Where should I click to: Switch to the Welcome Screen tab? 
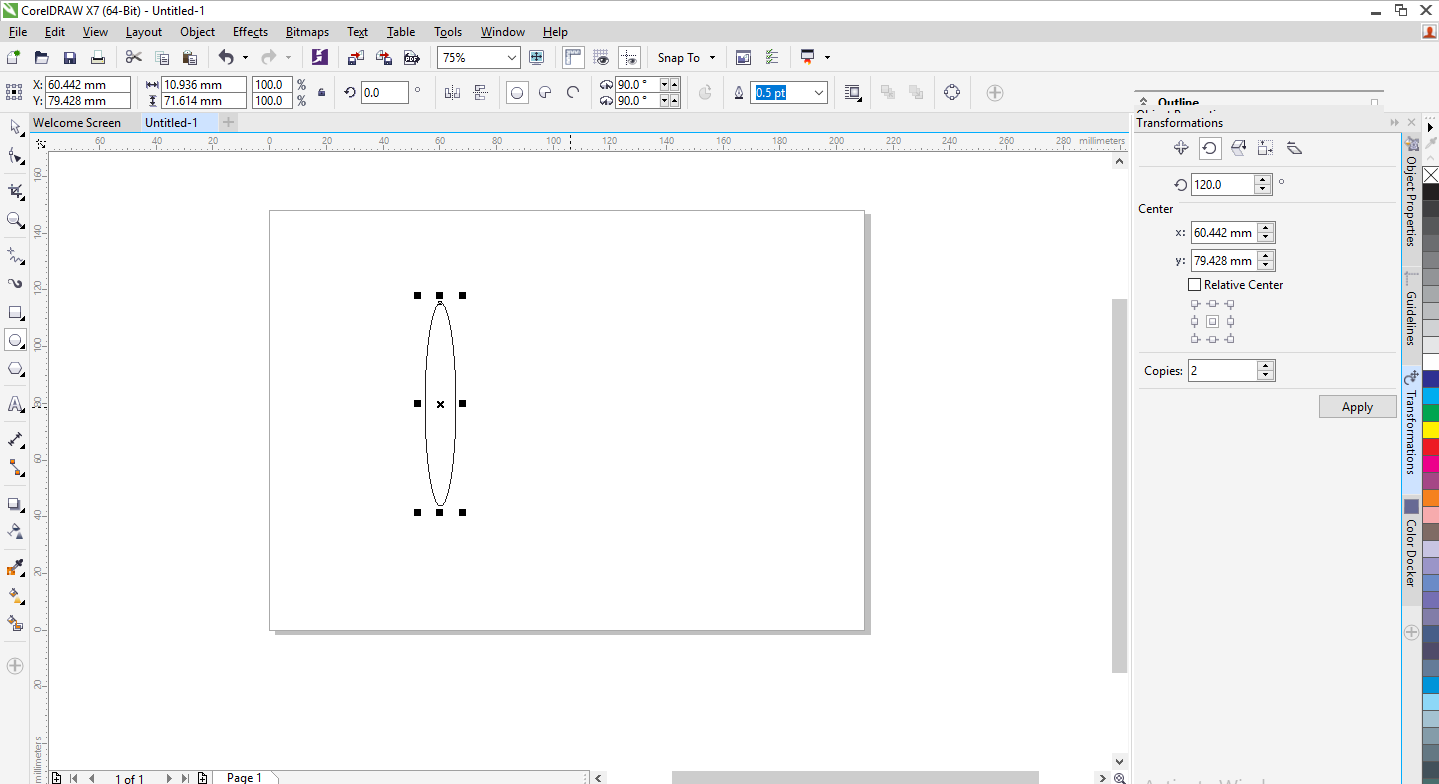point(77,123)
